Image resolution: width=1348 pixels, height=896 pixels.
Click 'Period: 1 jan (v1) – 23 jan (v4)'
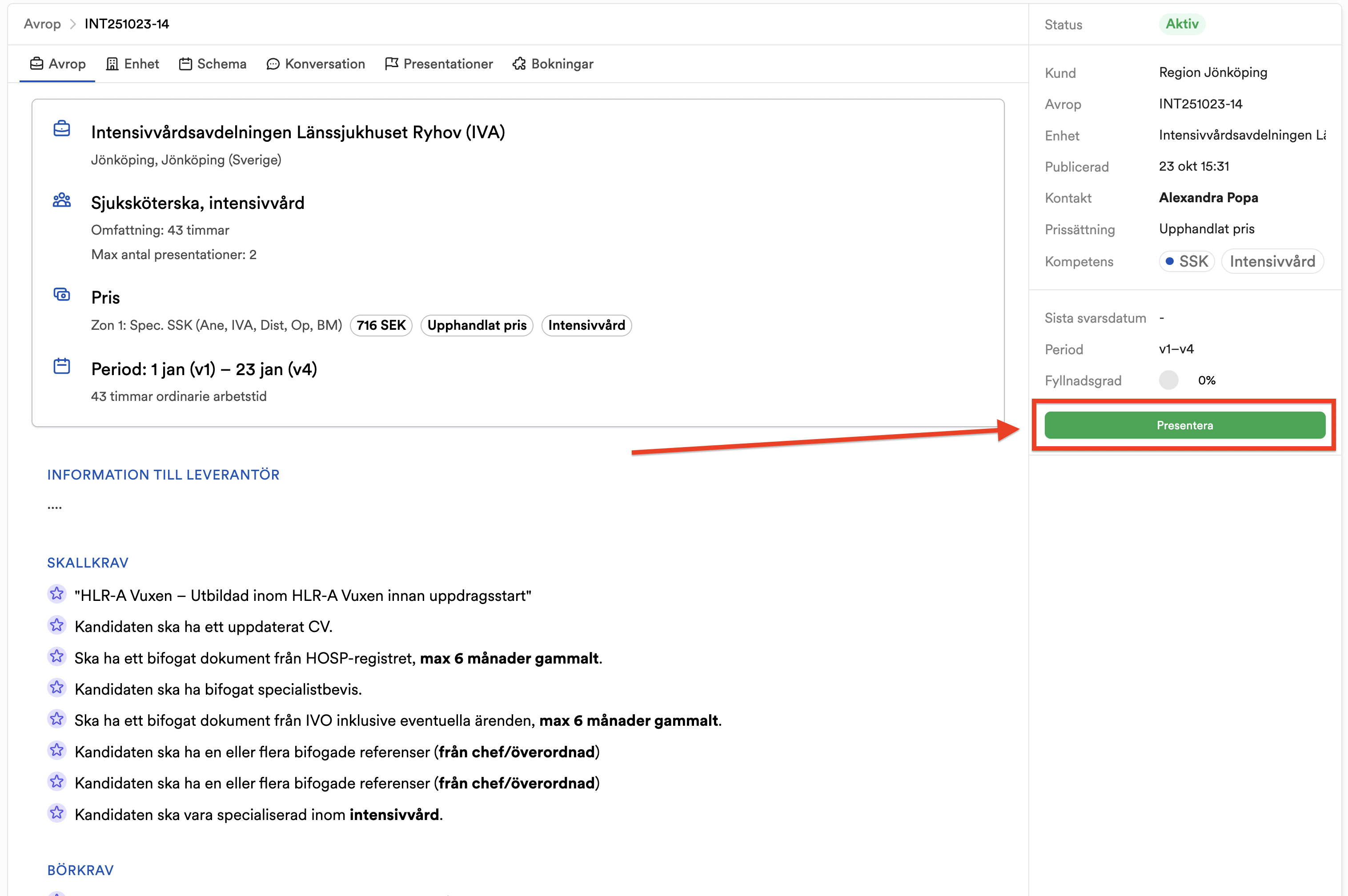pyautogui.click(x=204, y=370)
